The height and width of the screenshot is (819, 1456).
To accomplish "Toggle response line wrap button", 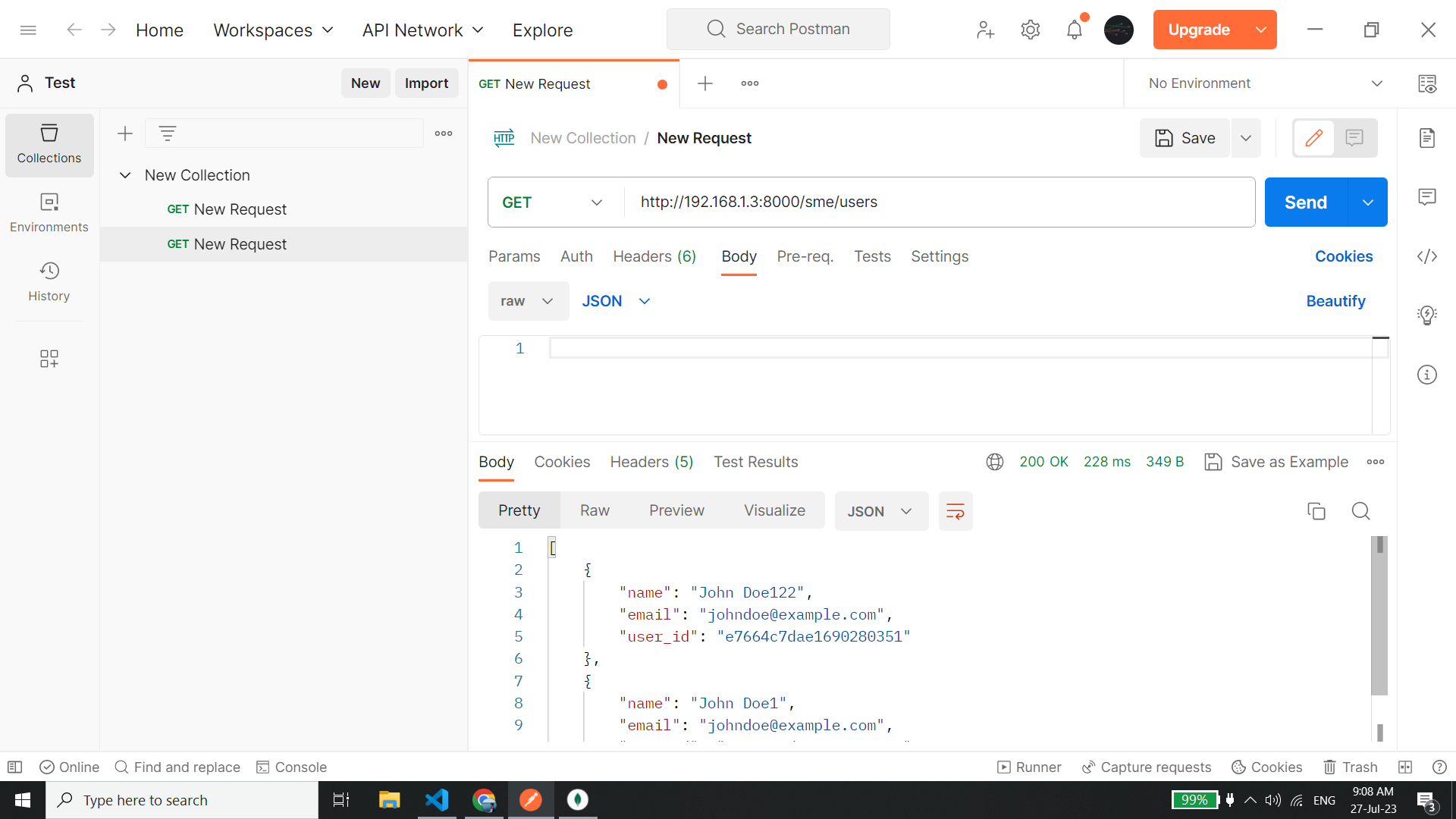I will pyautogui.click(x=955, y=511).
